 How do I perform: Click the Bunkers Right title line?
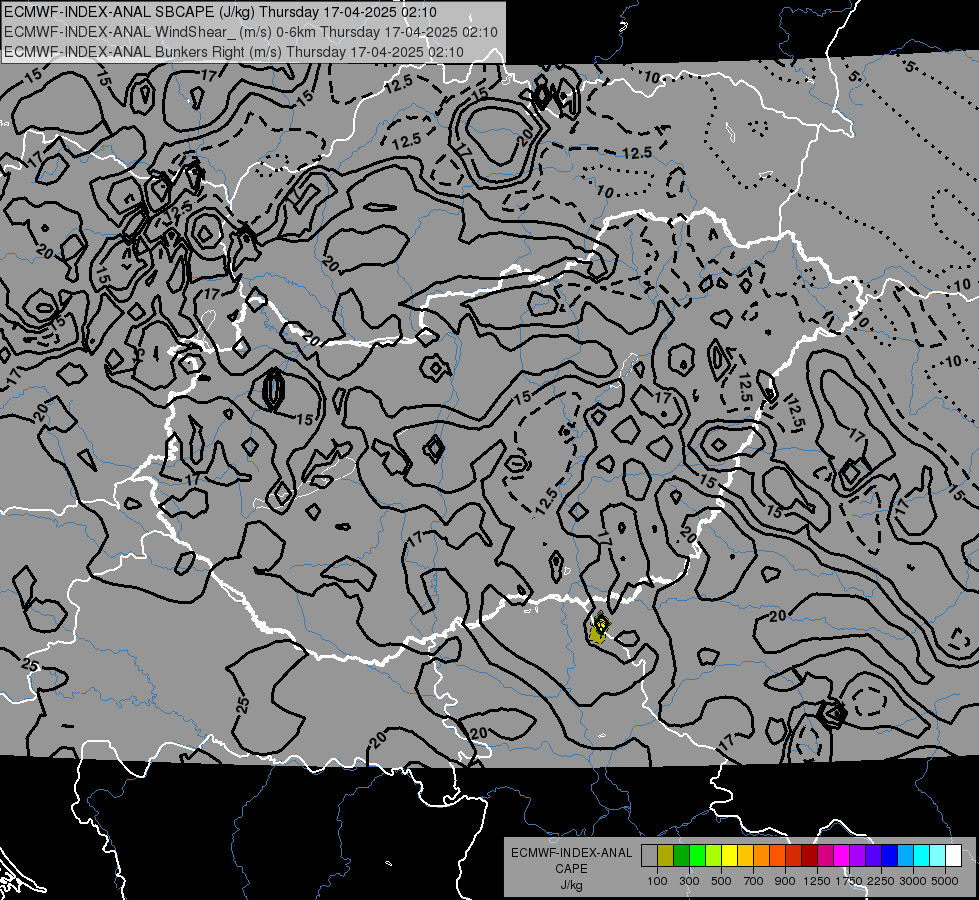[234, 52]
